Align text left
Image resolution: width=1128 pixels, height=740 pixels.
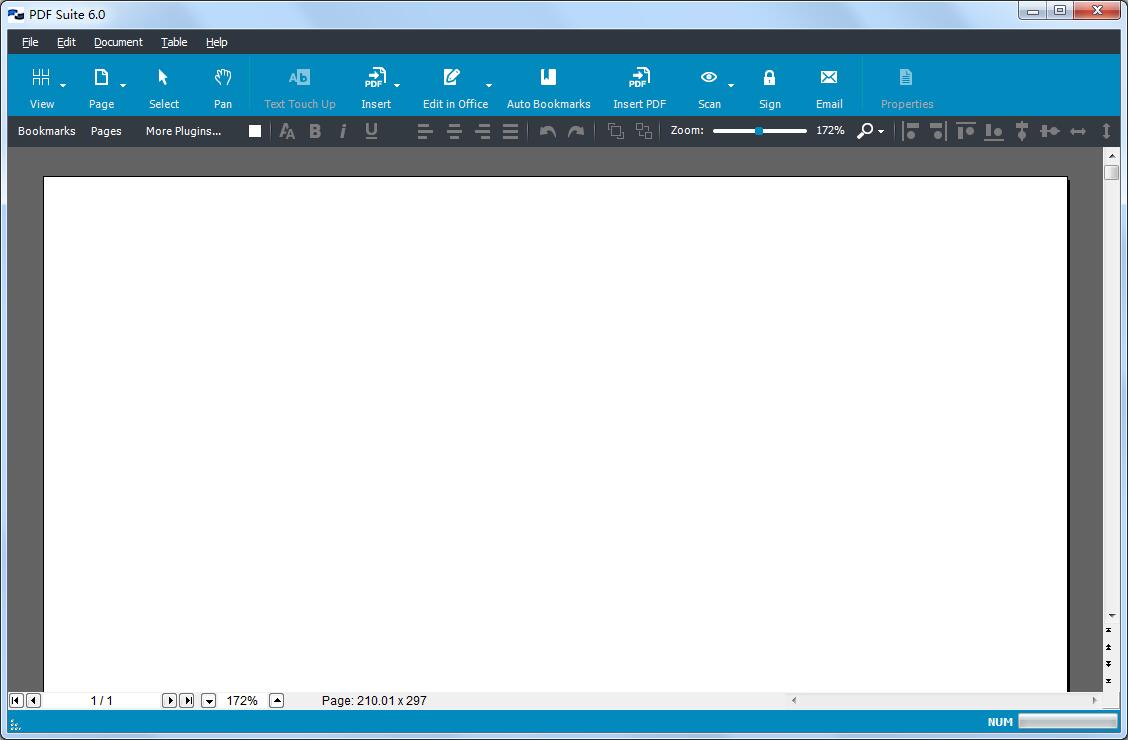coord(425,131)
